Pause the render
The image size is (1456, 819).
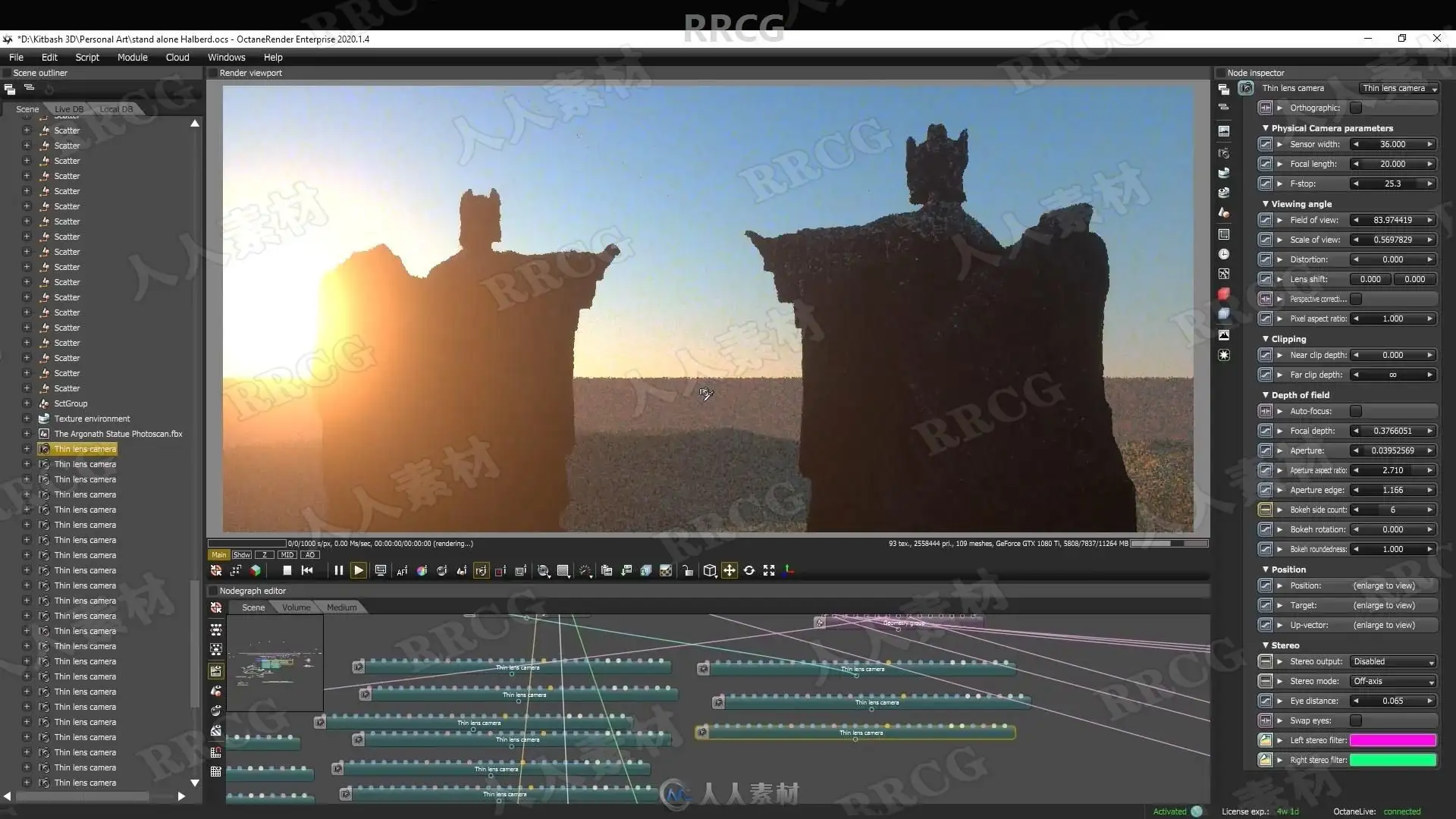click(x=338, y=570)
